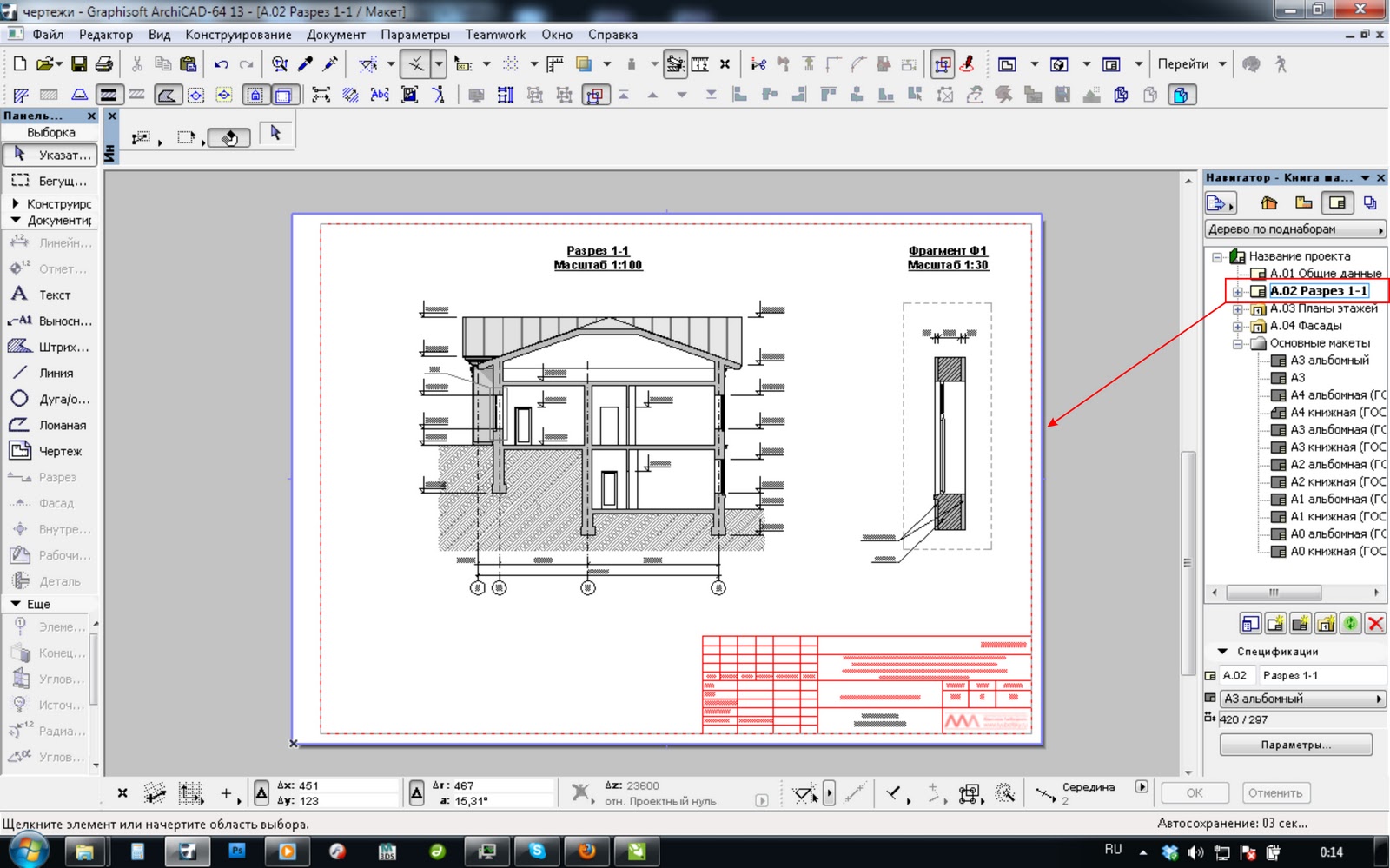Open the Справка menu
Screen dimensions: 1390x868
point(612,35)
